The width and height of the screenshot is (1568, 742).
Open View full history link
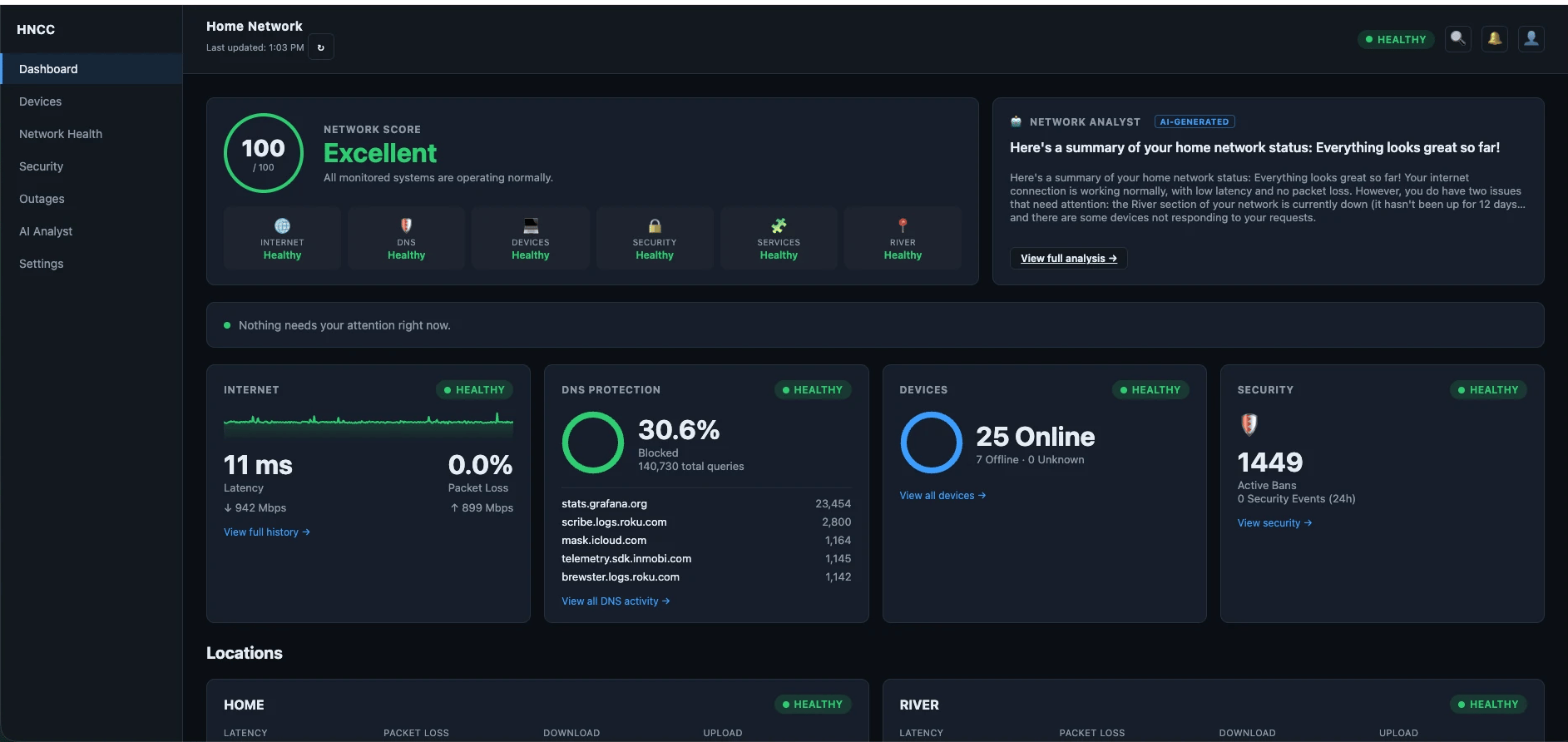pos(267,532)
